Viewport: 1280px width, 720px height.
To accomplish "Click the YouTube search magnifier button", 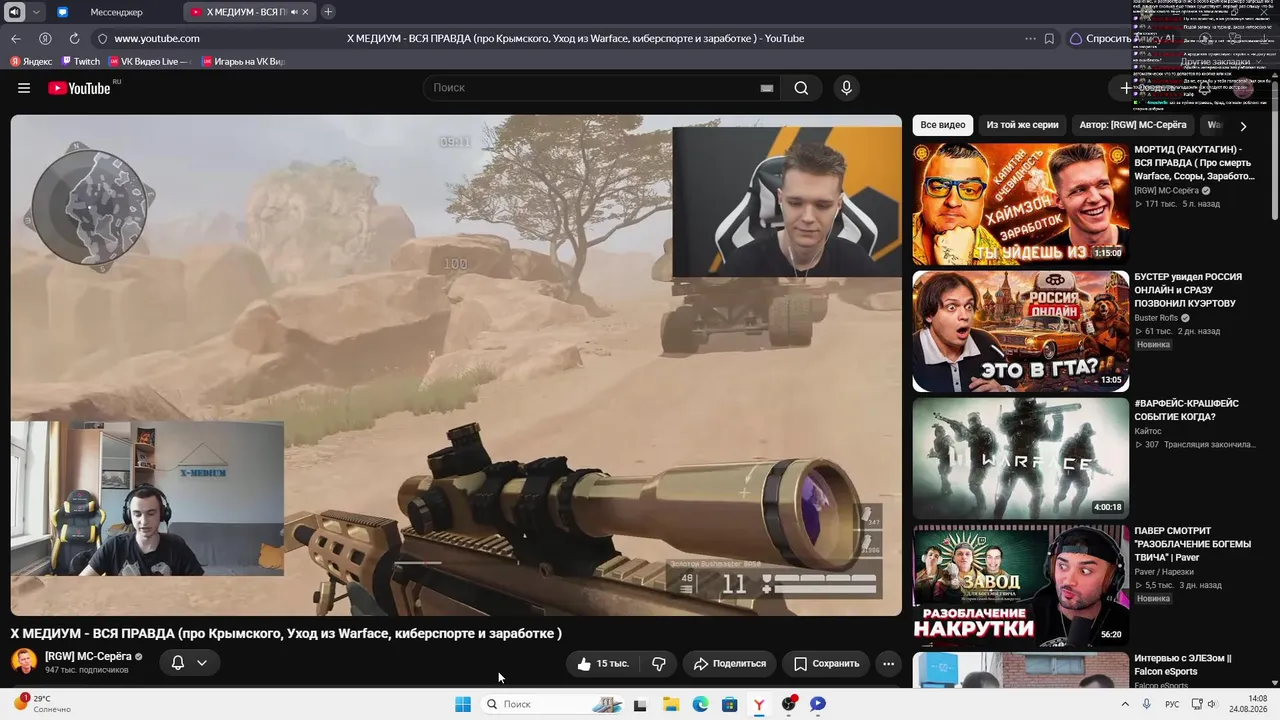I will point(801,88).
